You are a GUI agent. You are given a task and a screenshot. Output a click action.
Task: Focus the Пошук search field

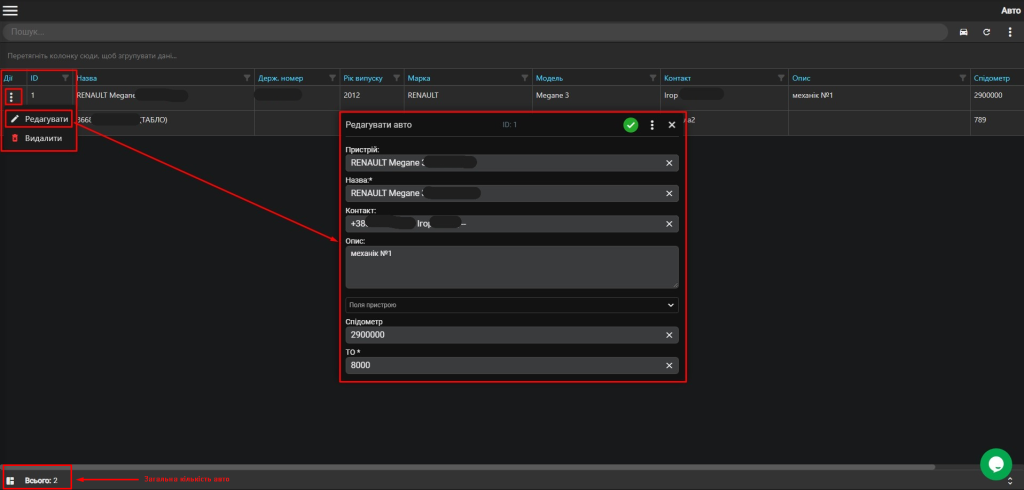click(x=475, y=32)
